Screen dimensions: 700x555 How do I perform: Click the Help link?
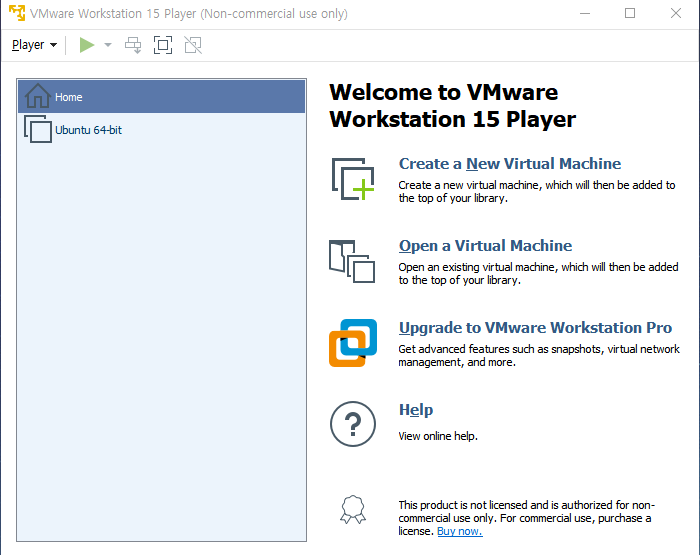click(x=416, y=410)
